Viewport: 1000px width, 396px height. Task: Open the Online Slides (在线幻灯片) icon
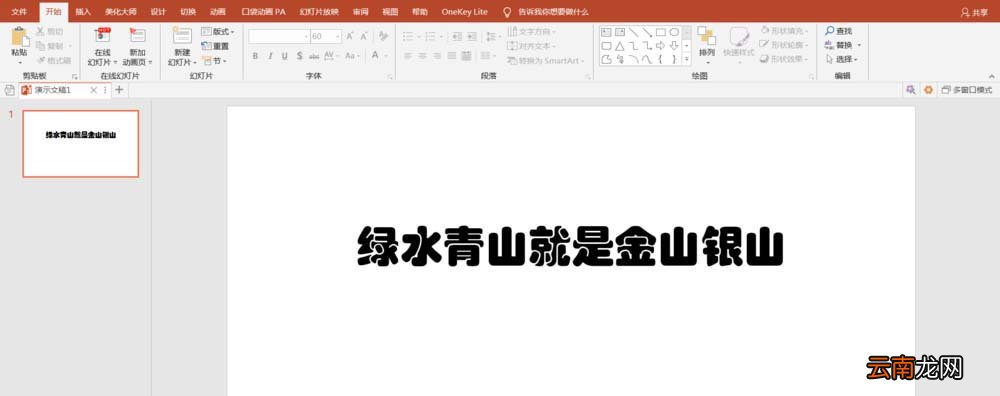pos(102,36)
